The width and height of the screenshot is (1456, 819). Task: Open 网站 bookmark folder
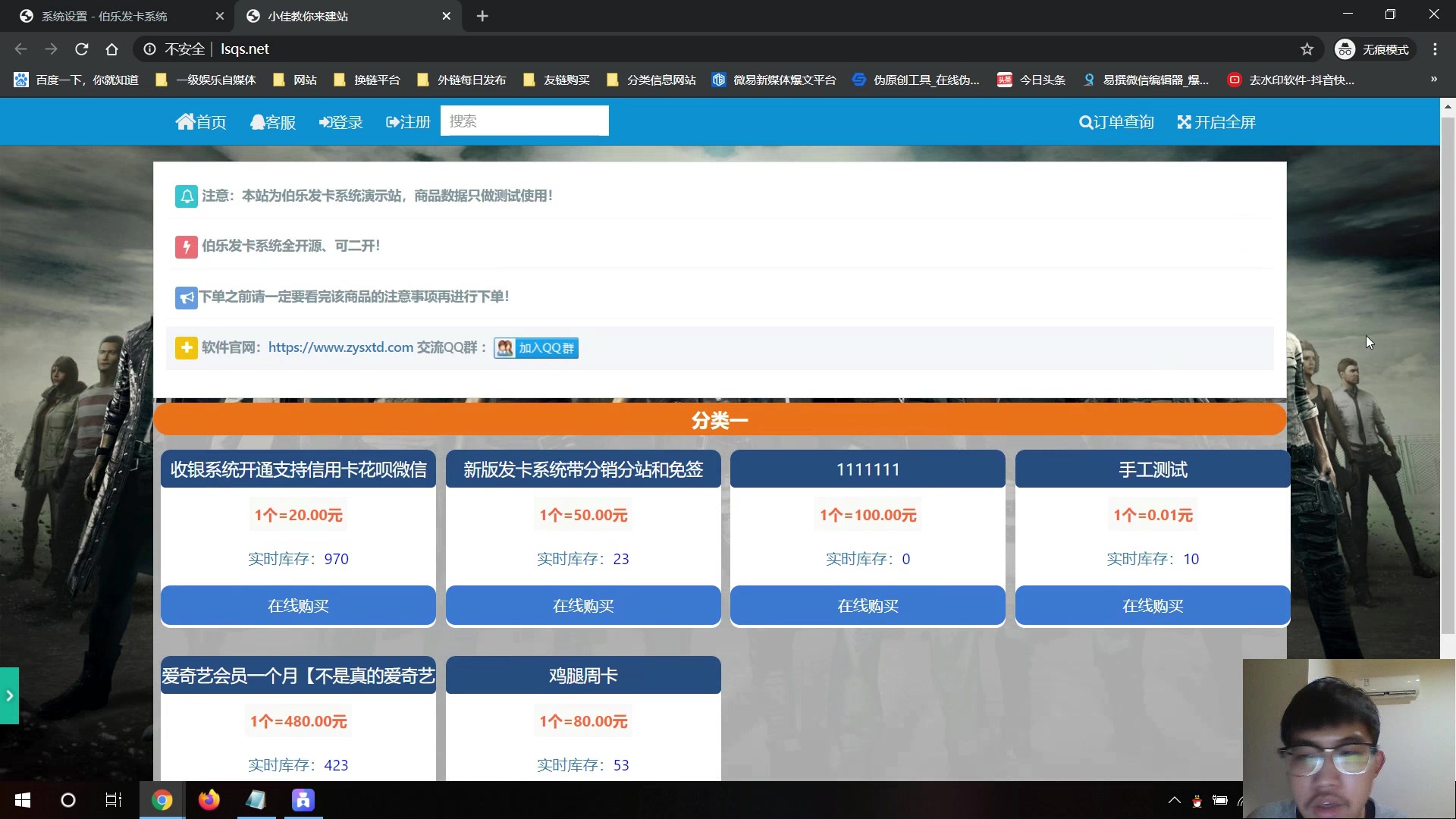[295, 80]
